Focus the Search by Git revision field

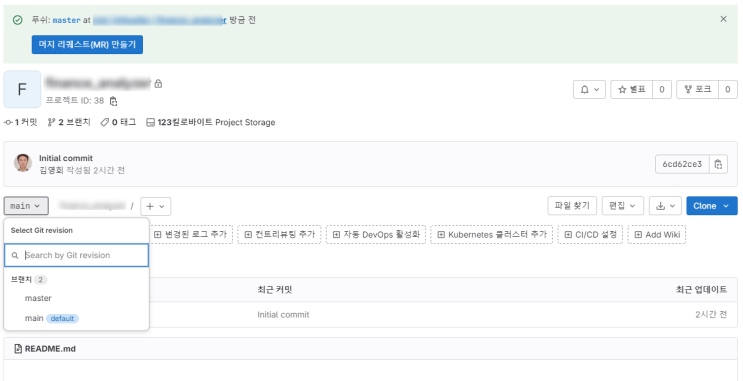(77, 255)
